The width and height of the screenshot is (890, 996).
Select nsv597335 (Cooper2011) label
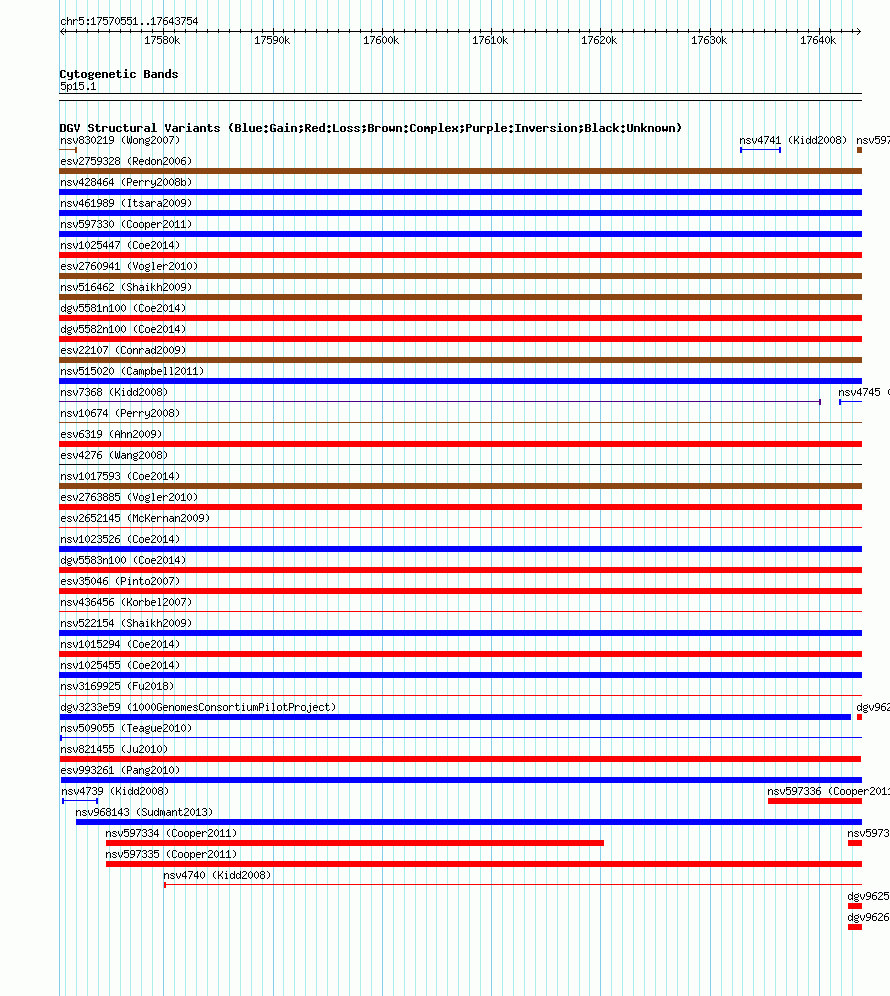tap(171, 854)
